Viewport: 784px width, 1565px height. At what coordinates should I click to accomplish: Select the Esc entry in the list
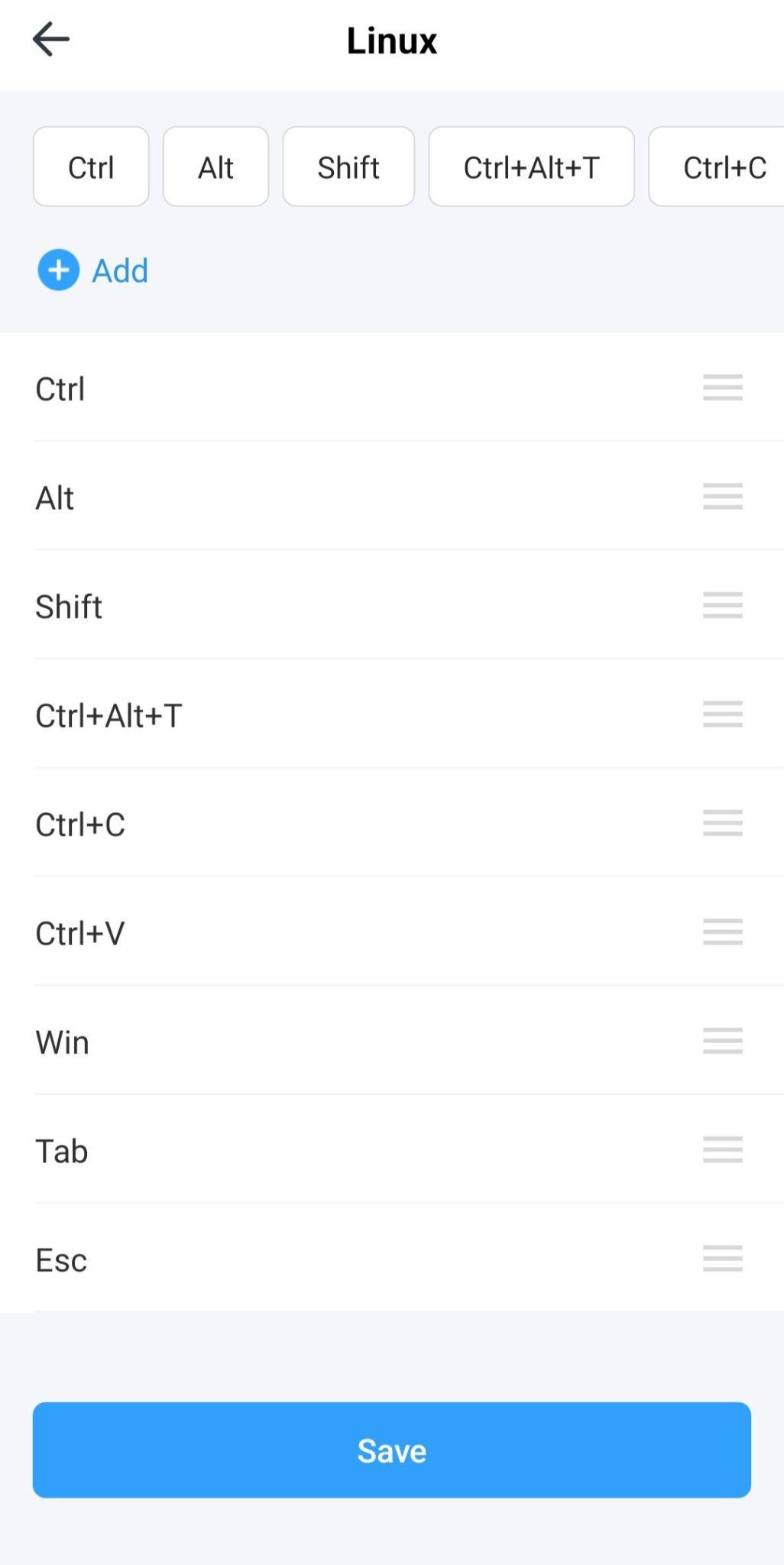[61, 1260]
